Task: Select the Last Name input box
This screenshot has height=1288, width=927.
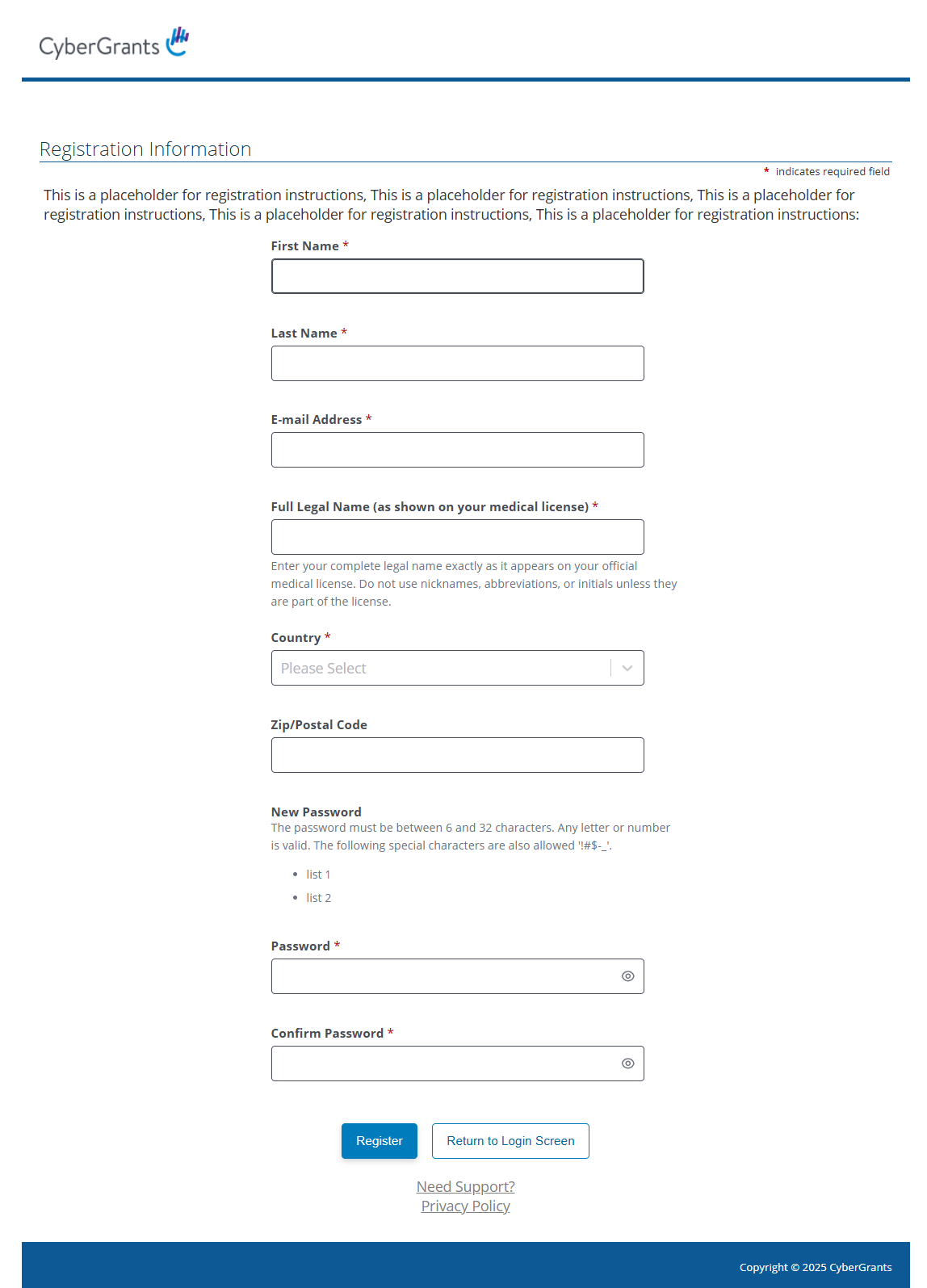Action: click(457, 363)
